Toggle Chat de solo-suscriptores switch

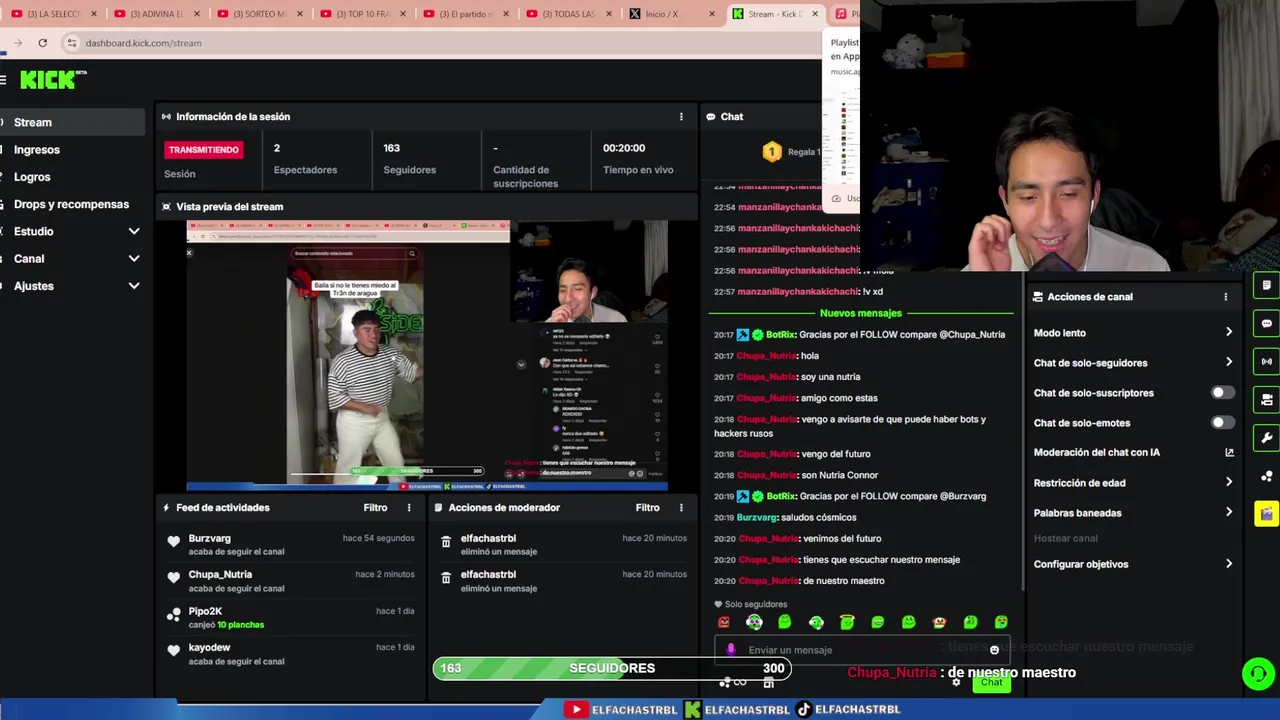1222,393
